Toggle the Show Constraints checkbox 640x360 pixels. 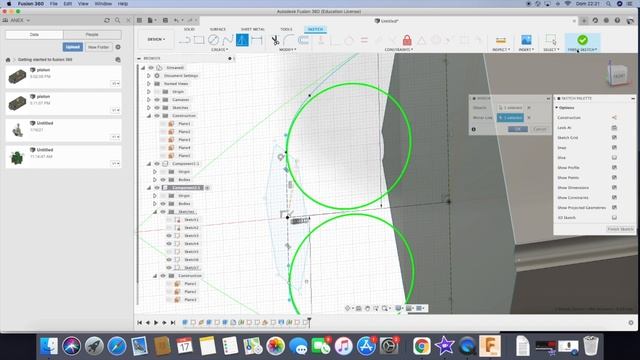pyautogui.click(x=614, y=198)
